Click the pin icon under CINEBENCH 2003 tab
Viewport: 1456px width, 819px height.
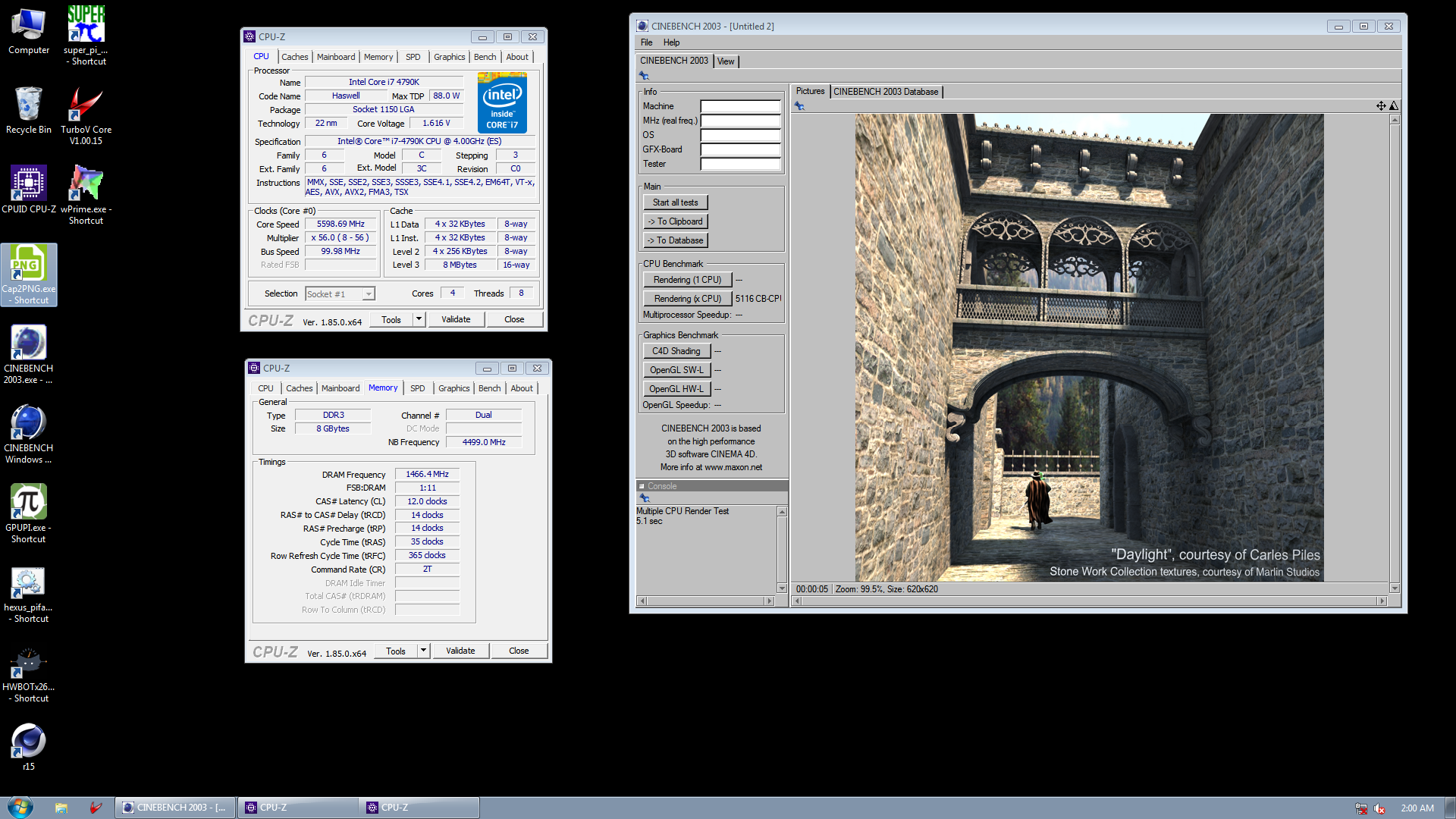tap(644, 76)
